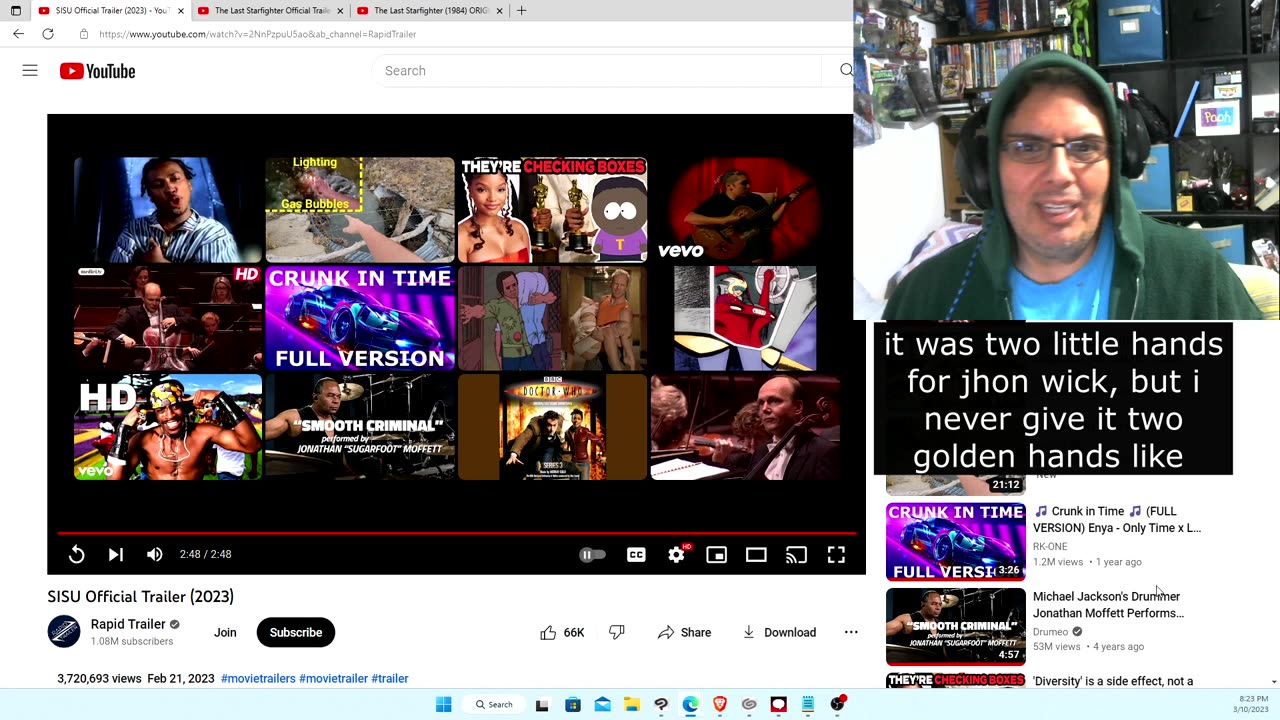Open a new browser tab
Image resolution: width=1280 pixels, height=720 pixels.
click(x=522, y=11)
